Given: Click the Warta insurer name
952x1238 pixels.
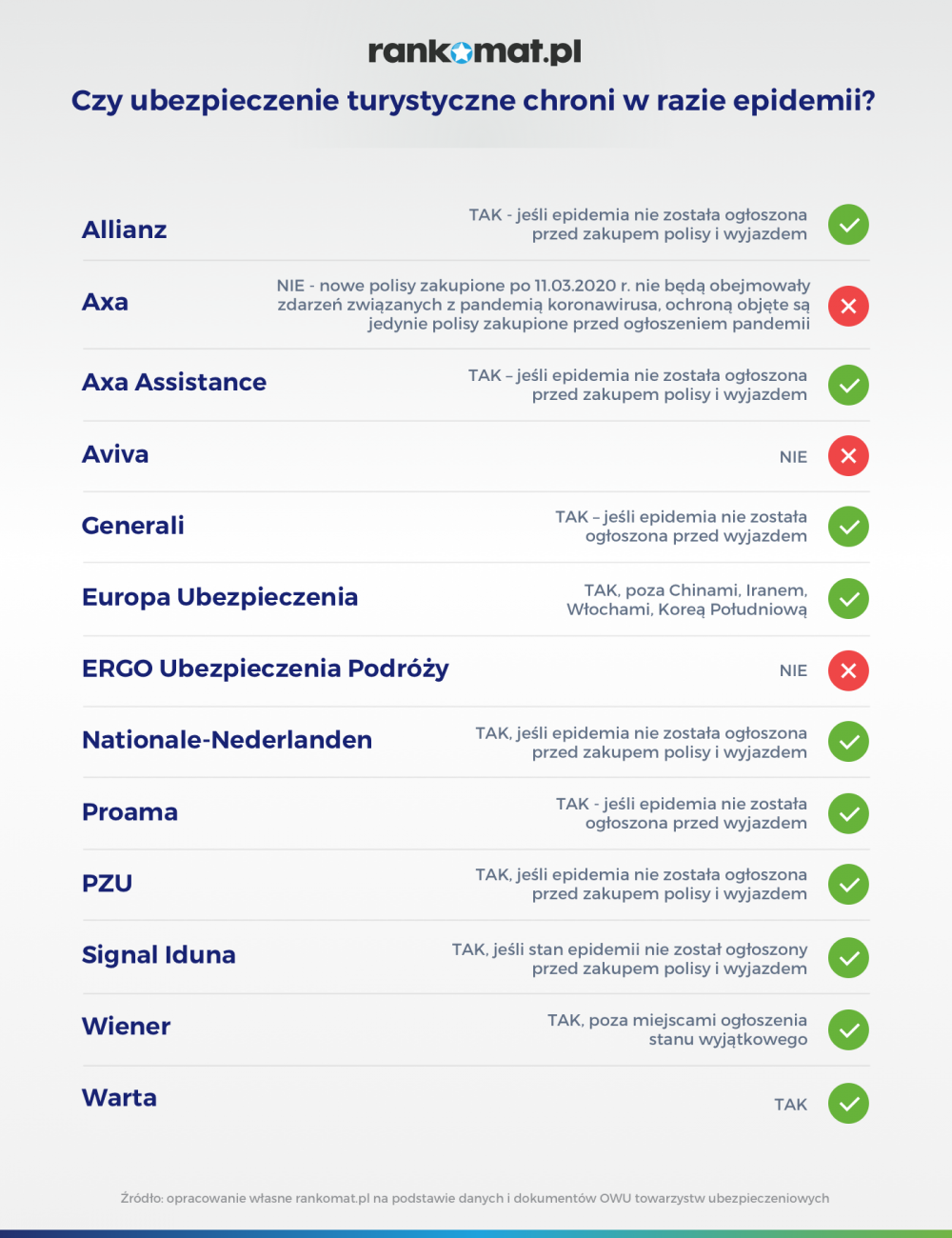Looking at the screenshot, I should tap(120, 1098).
